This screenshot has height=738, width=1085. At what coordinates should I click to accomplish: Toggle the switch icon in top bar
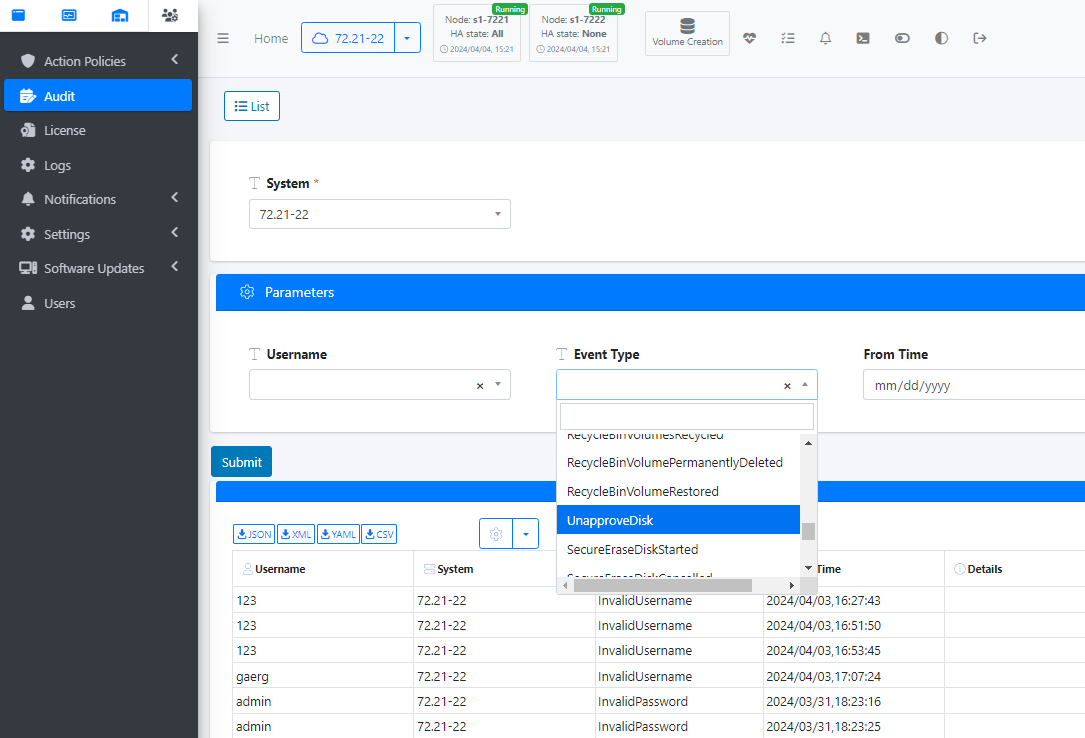click(x=902, y=38)
